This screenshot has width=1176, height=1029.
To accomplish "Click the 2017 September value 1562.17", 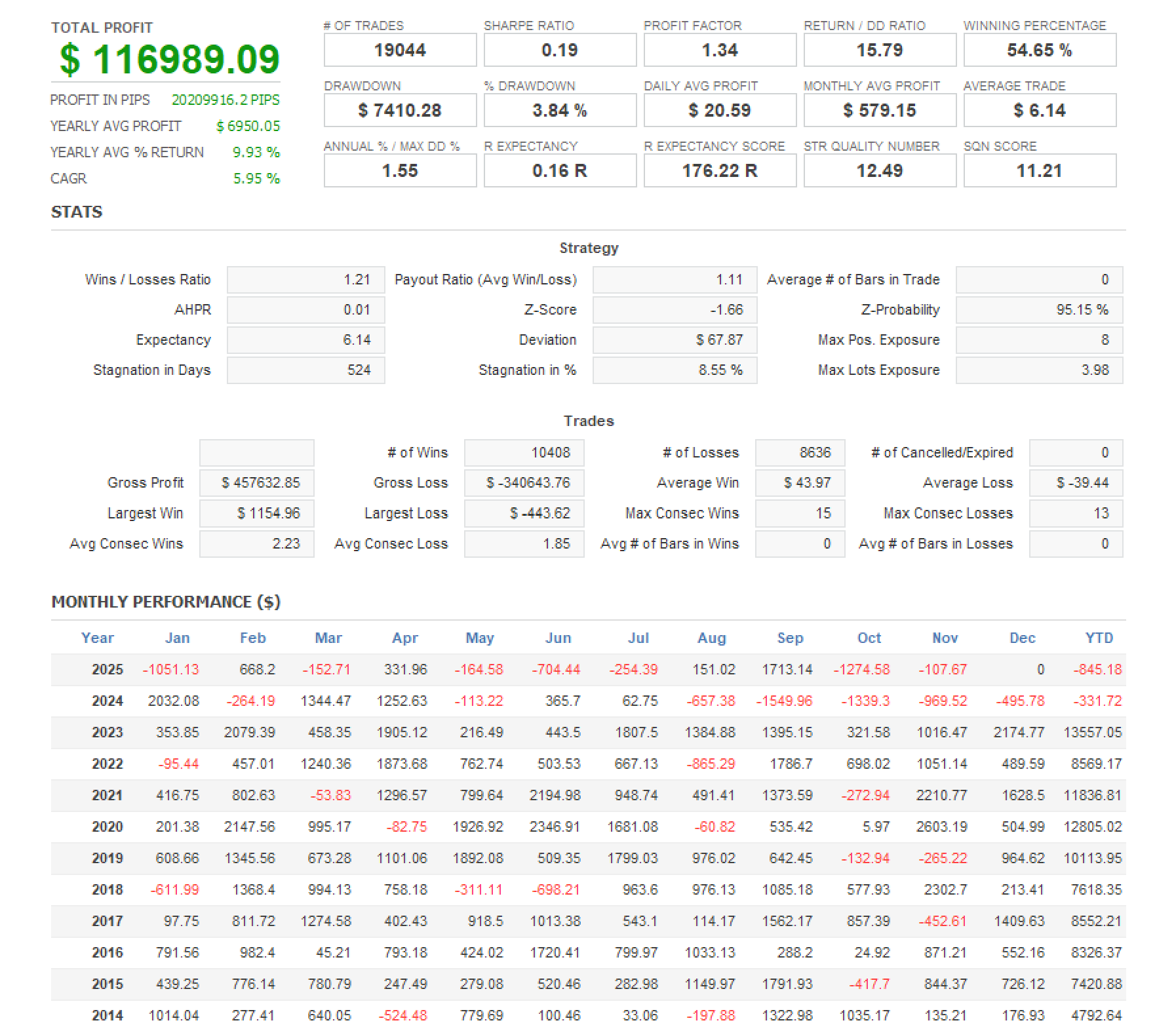I will coord(787,922).
